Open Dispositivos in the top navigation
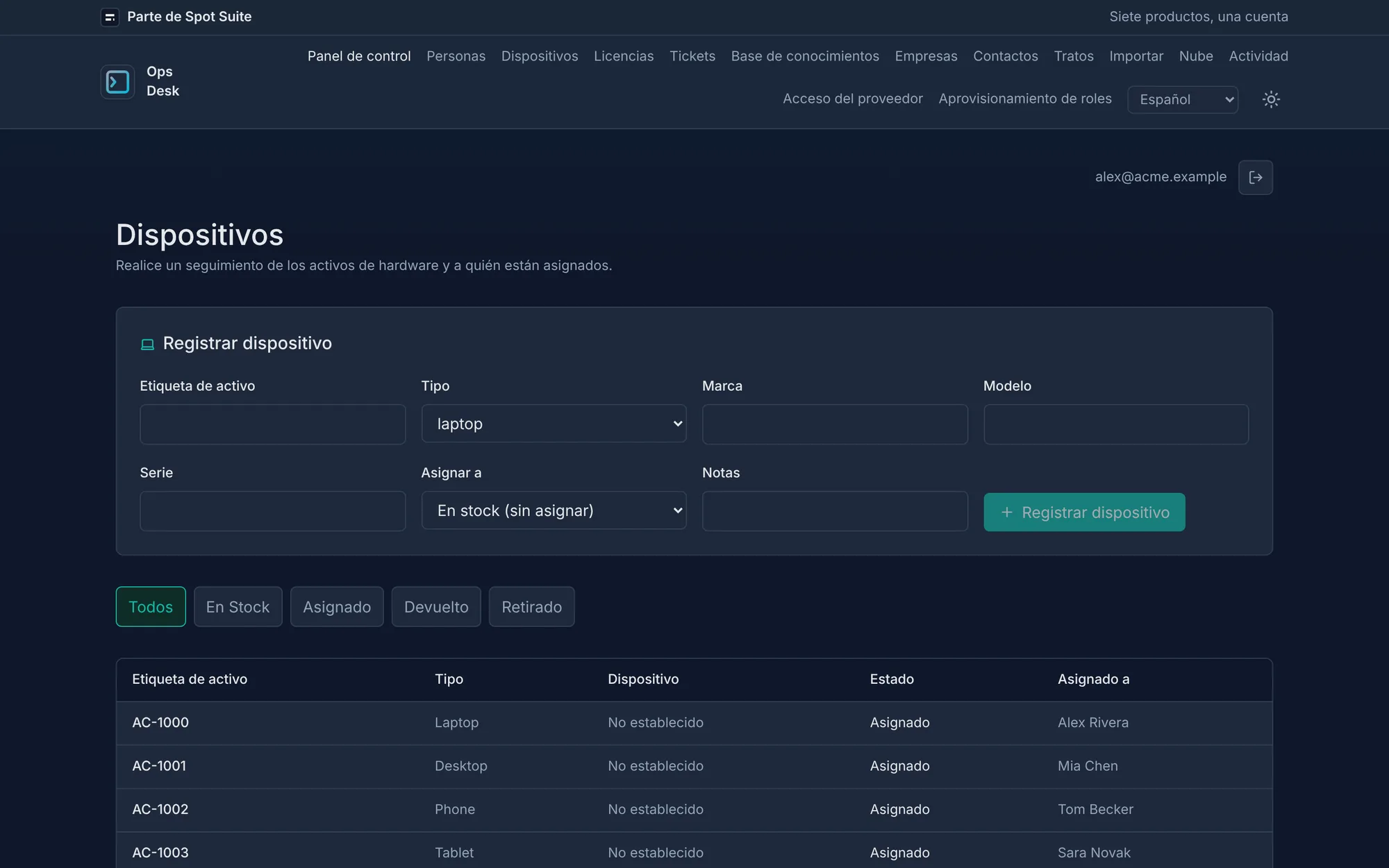This screenshot has height=868, width=1389. pyautogui.click(x=540, y=56)
